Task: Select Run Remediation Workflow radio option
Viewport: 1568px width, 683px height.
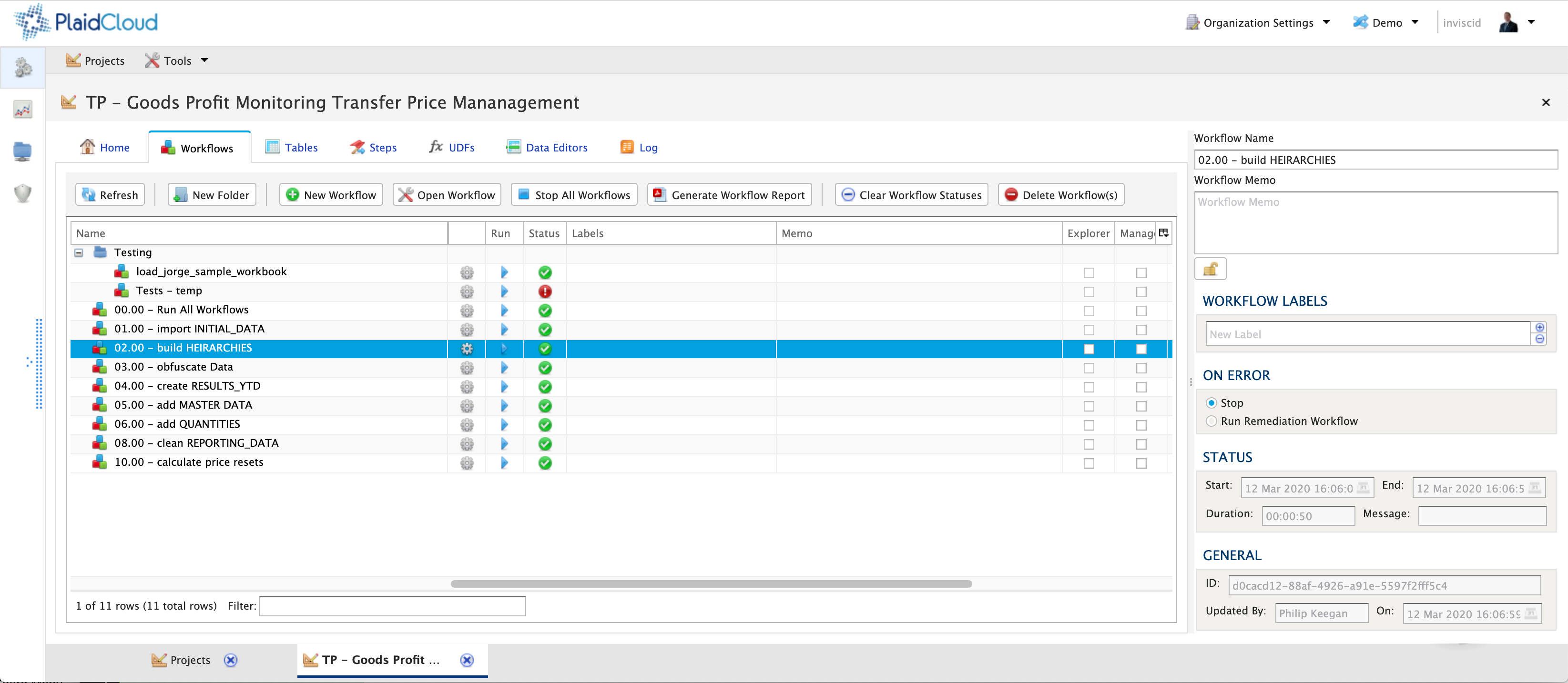Action: click(x=1212, y=421)
